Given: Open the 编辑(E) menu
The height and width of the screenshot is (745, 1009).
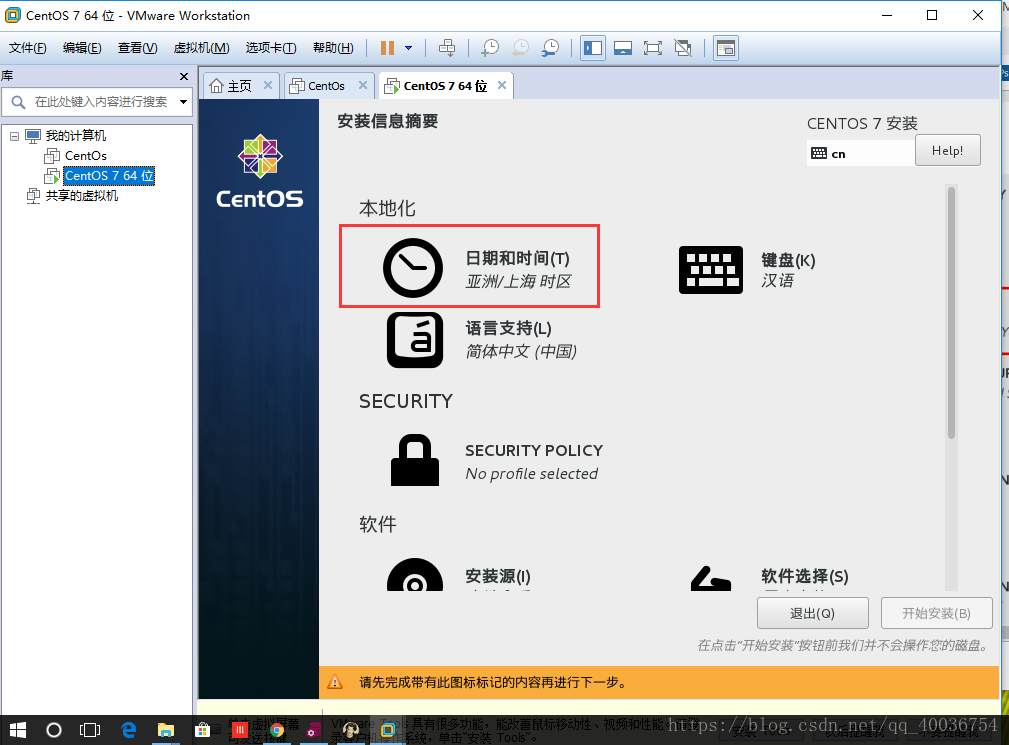Looking at the screenshot, I should click(82, 48).
